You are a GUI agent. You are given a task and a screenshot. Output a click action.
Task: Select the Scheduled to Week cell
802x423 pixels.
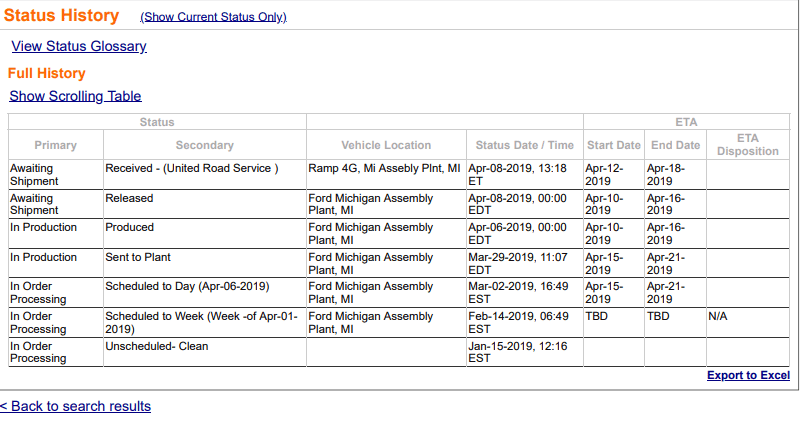pos(205,323)
